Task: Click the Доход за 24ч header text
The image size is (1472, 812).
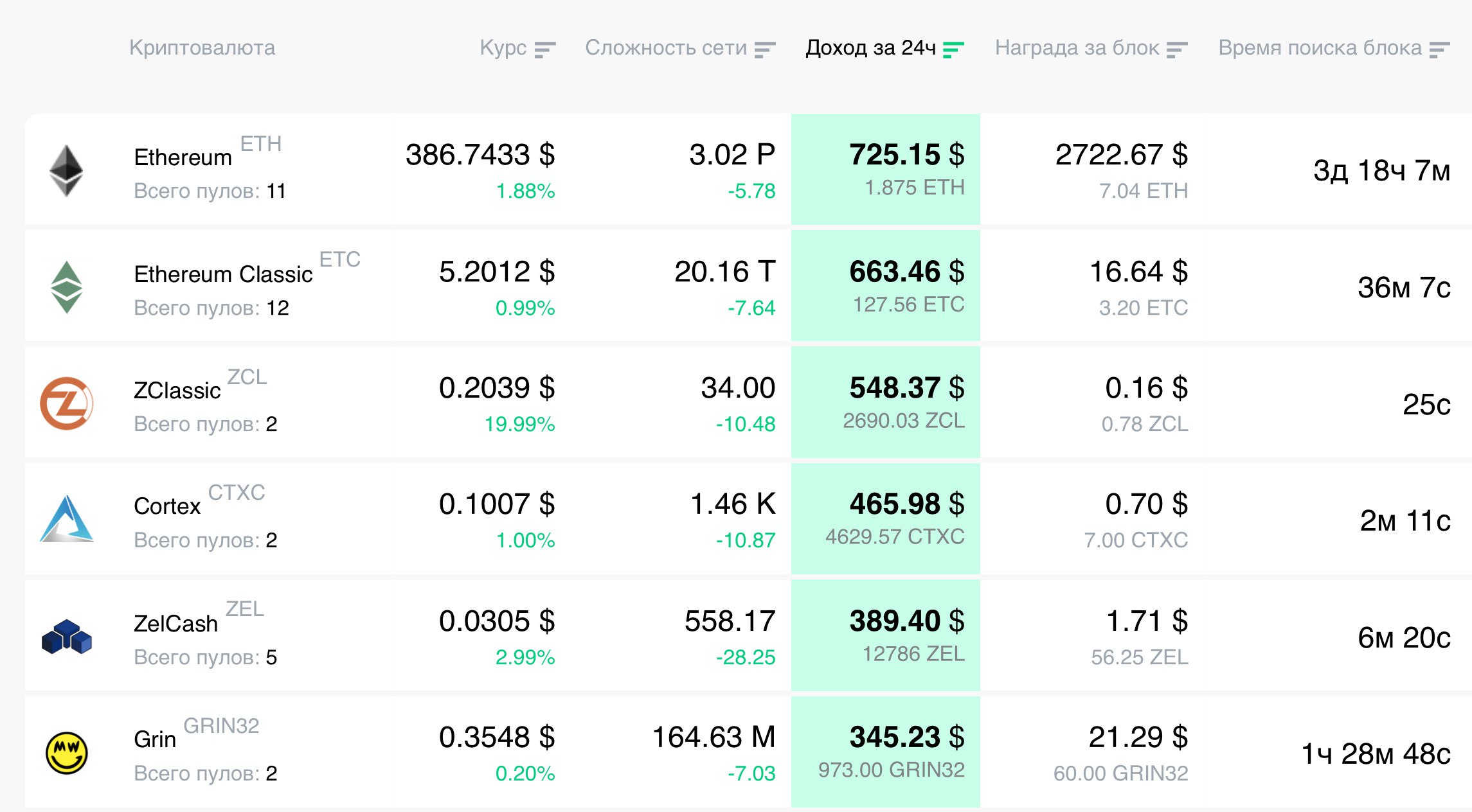Action: (x=870, y=48)
